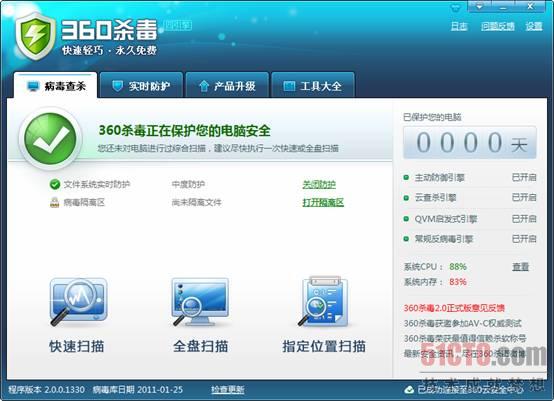Image resolution: width=554 pixels, height=401 pixels.
Task: Open the 日志 log link
Action: tap(459, 26)
